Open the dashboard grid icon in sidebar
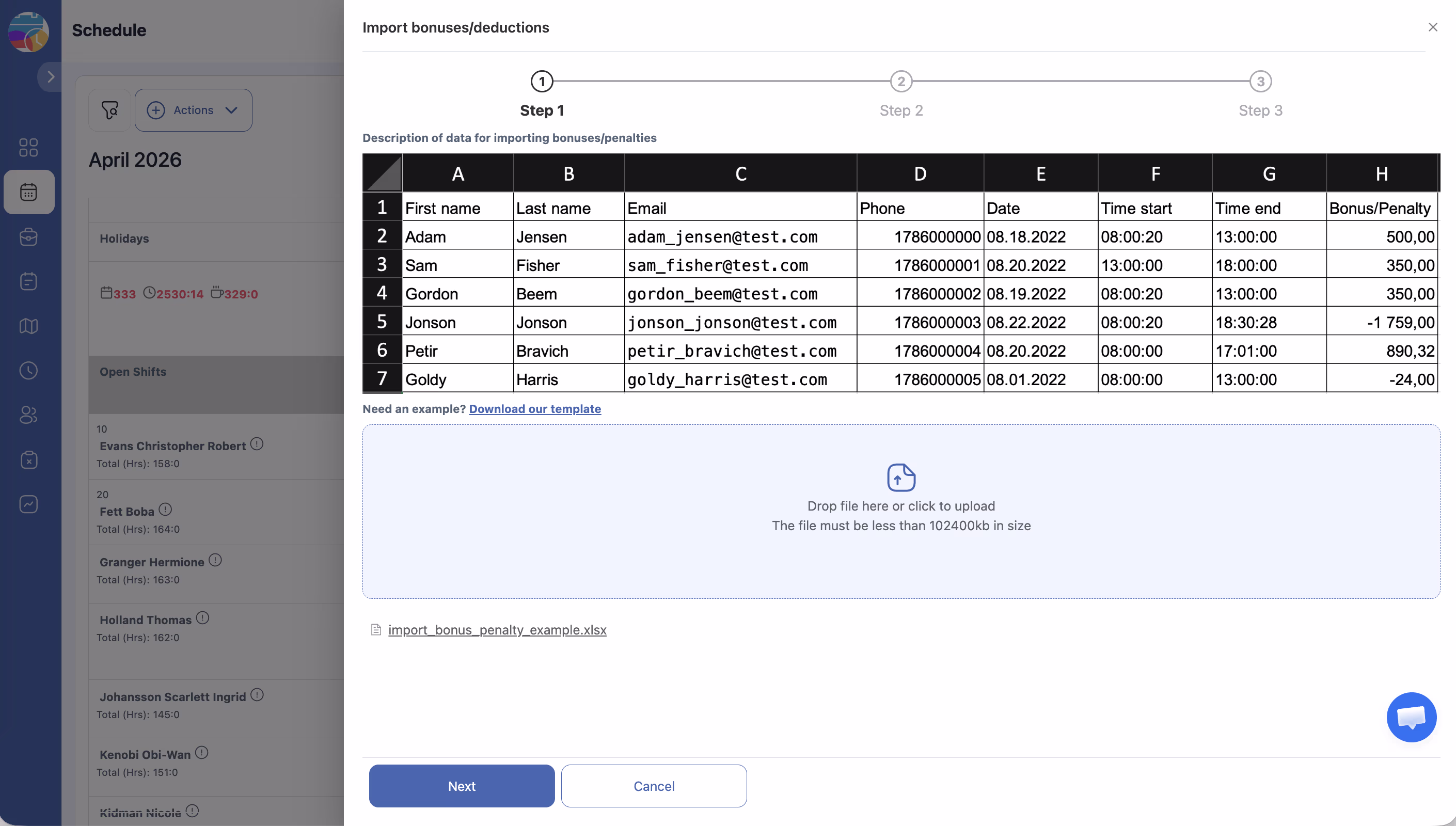Screen dimensions: 1456x826 pyautogui.click(x=28, y=148)
